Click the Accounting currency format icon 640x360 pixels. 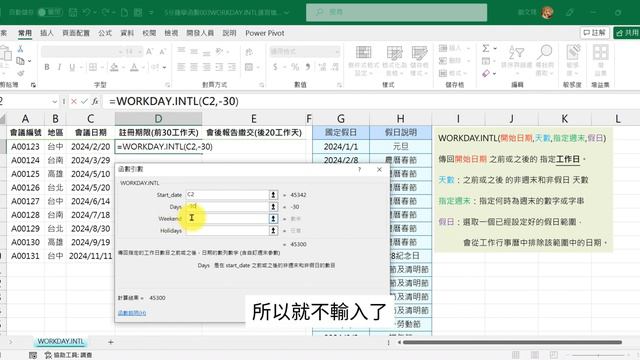point(275,67)
